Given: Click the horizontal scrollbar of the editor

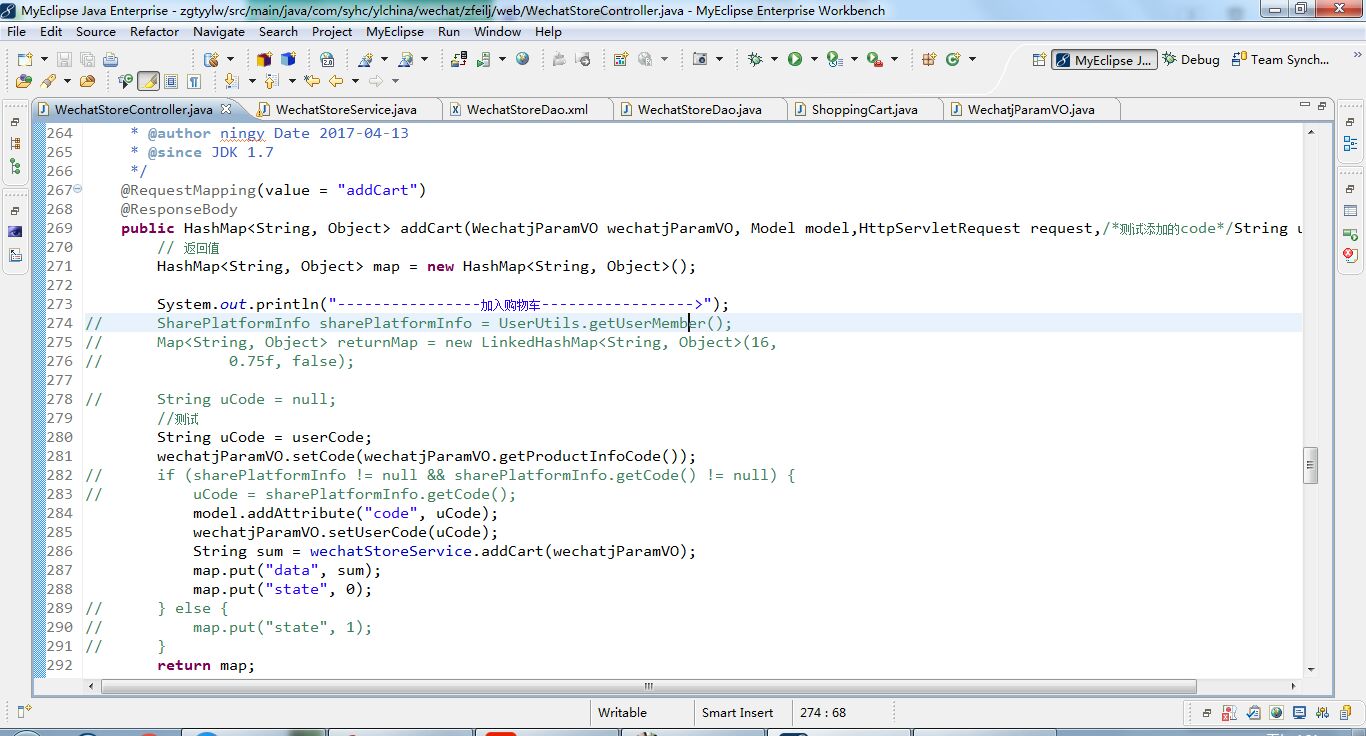Looking at the screenshot, I should 648,687.
